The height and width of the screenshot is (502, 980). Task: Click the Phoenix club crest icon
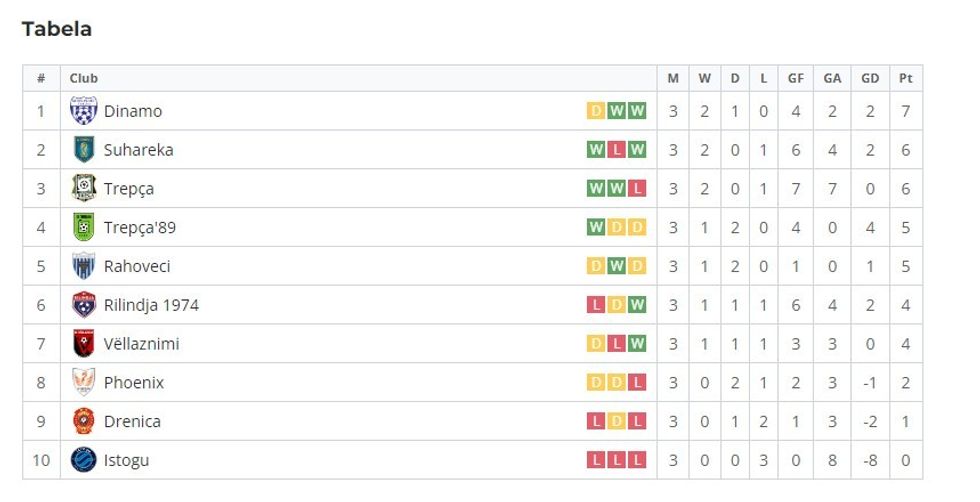(x=83, y=382)
